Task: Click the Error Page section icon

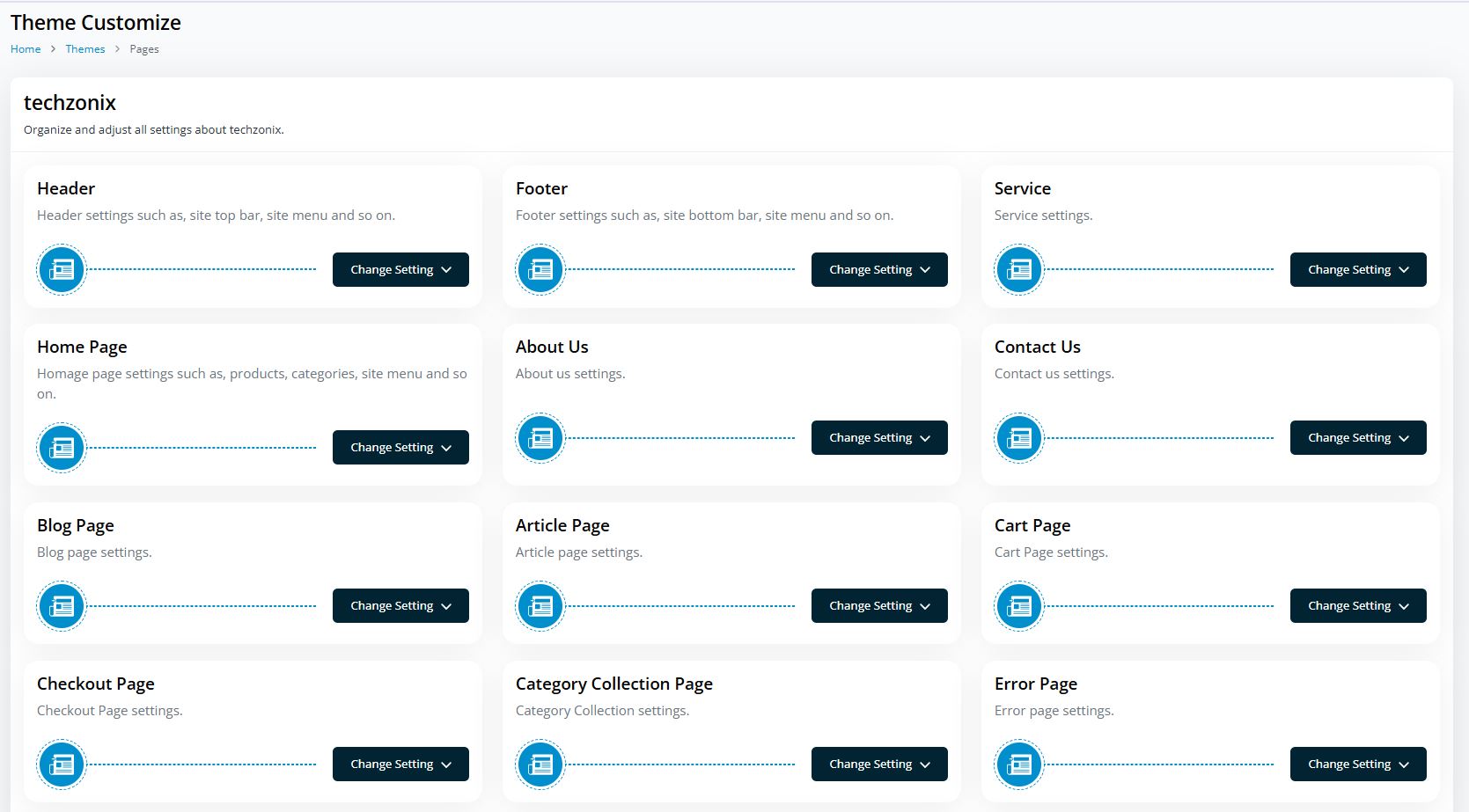Action: (x=1019, y=764)
